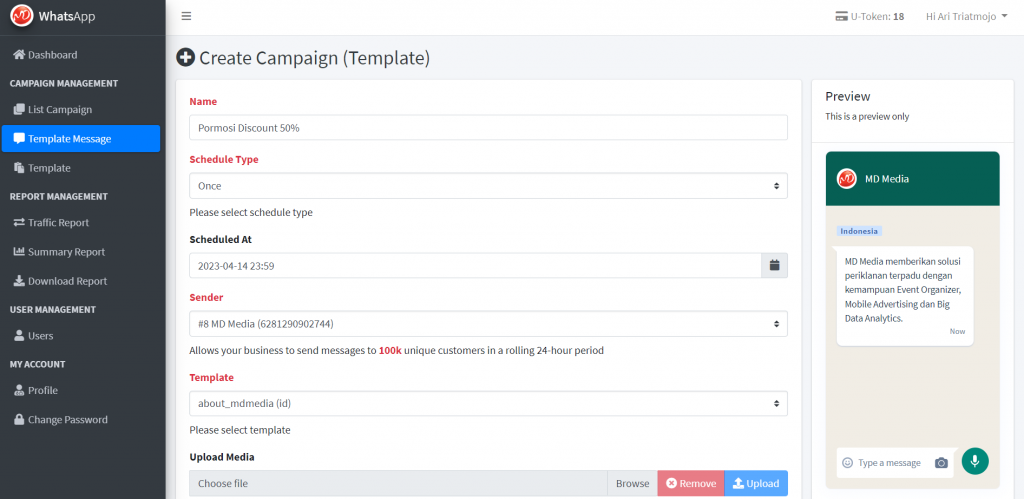This screenshot has width=1024, height=499.
Task: Click Browse to choose a media file
Action: [x=632, y=484]
